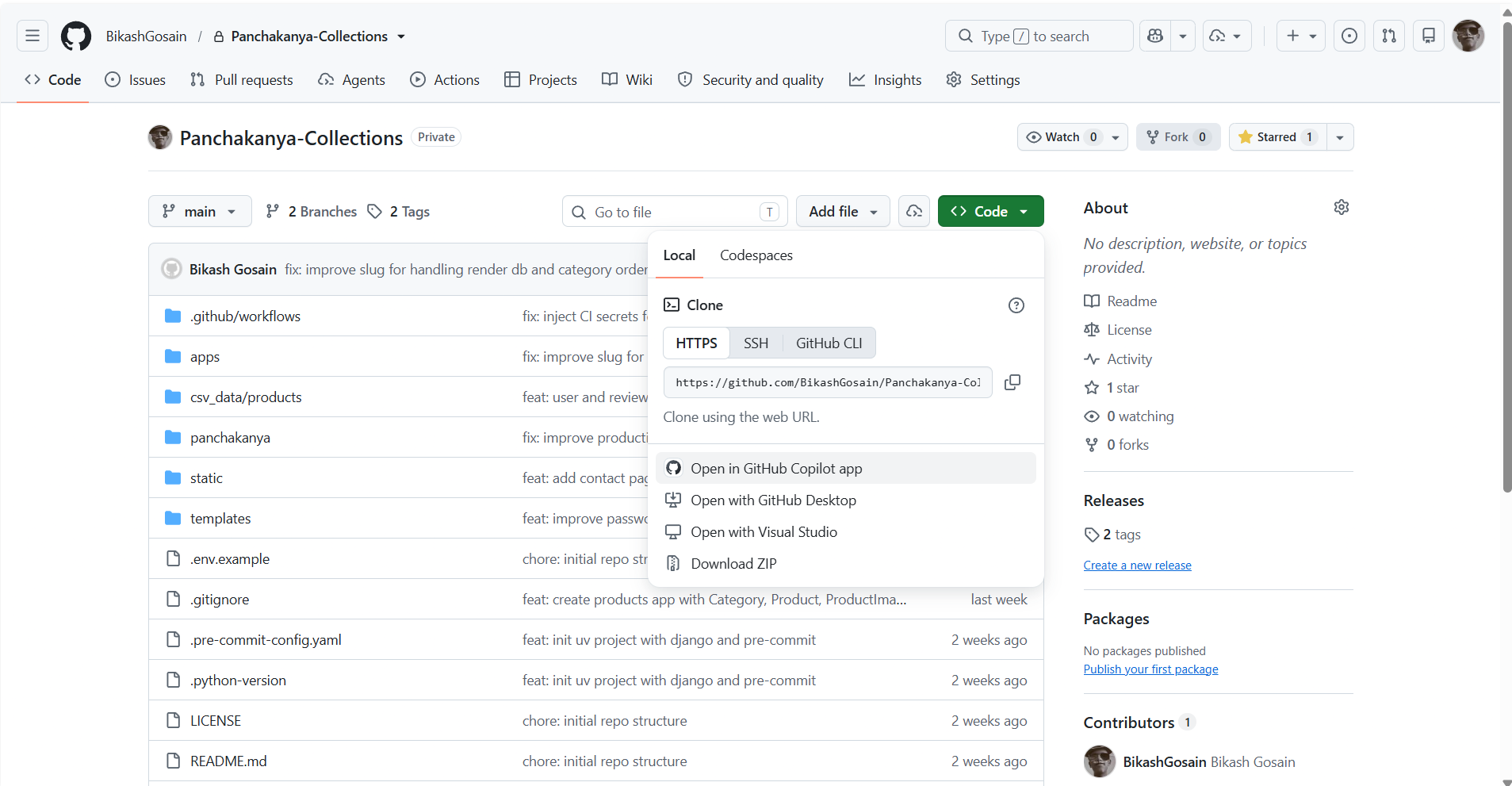Open the Security and quality tab
Screen dimensions: 1512x786
pos(751,79)
